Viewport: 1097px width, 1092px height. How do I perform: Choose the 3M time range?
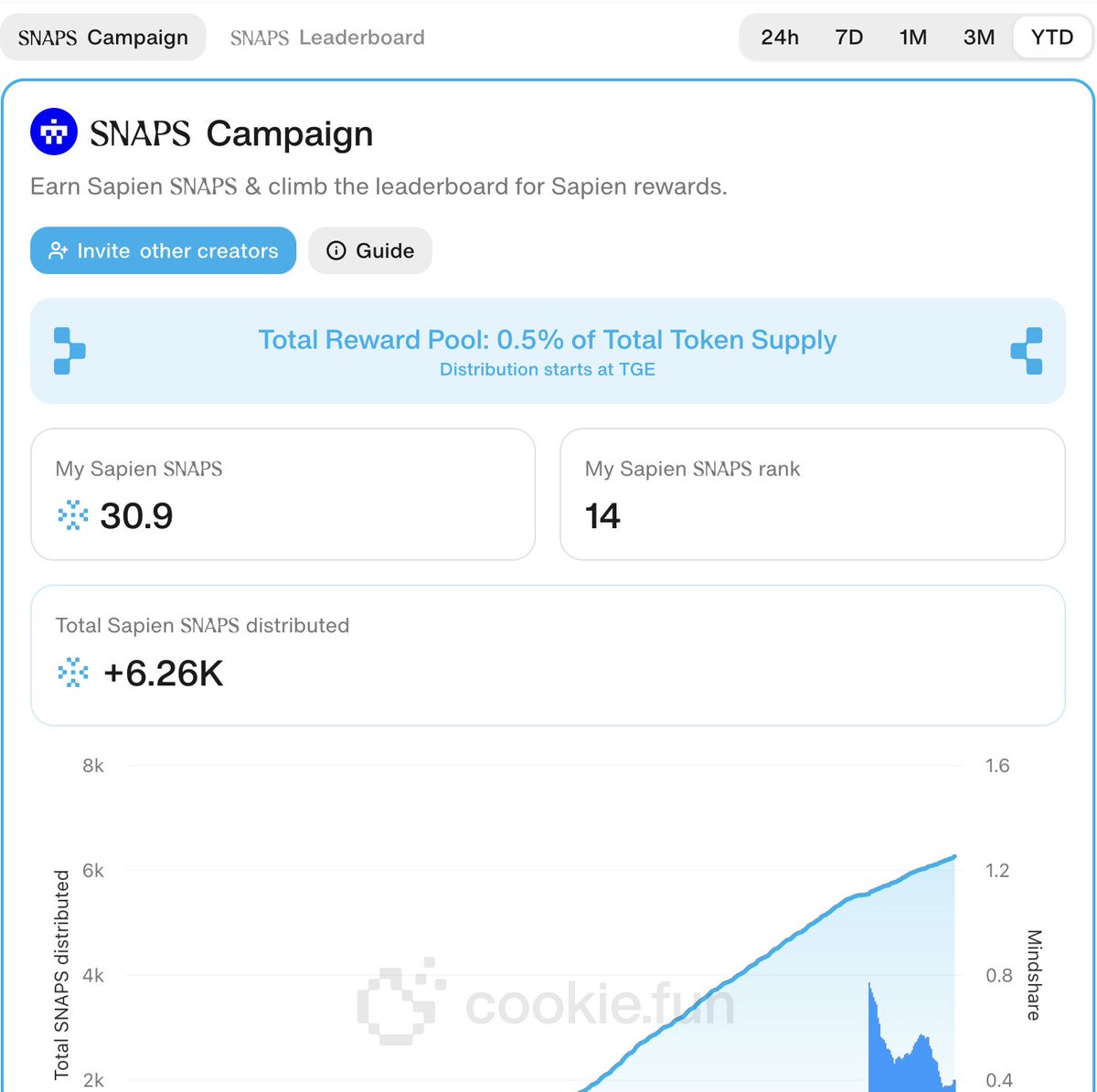coord(979,37)
